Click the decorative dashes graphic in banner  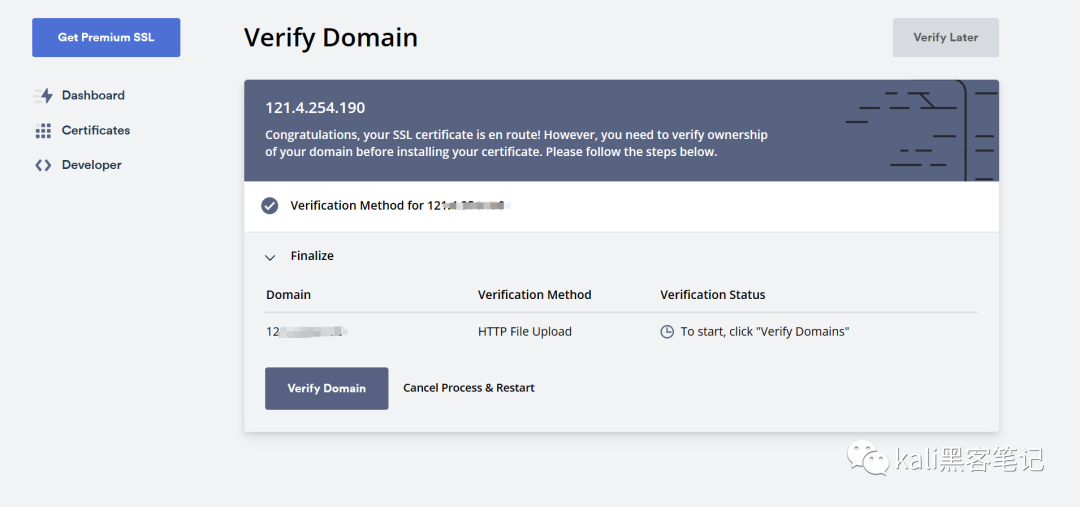(x=921, y=130)
